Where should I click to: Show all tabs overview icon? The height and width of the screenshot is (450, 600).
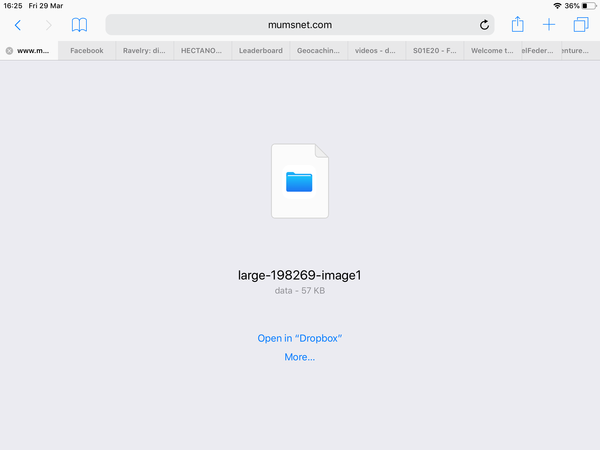pyautogui.click(x=581, y=24)
